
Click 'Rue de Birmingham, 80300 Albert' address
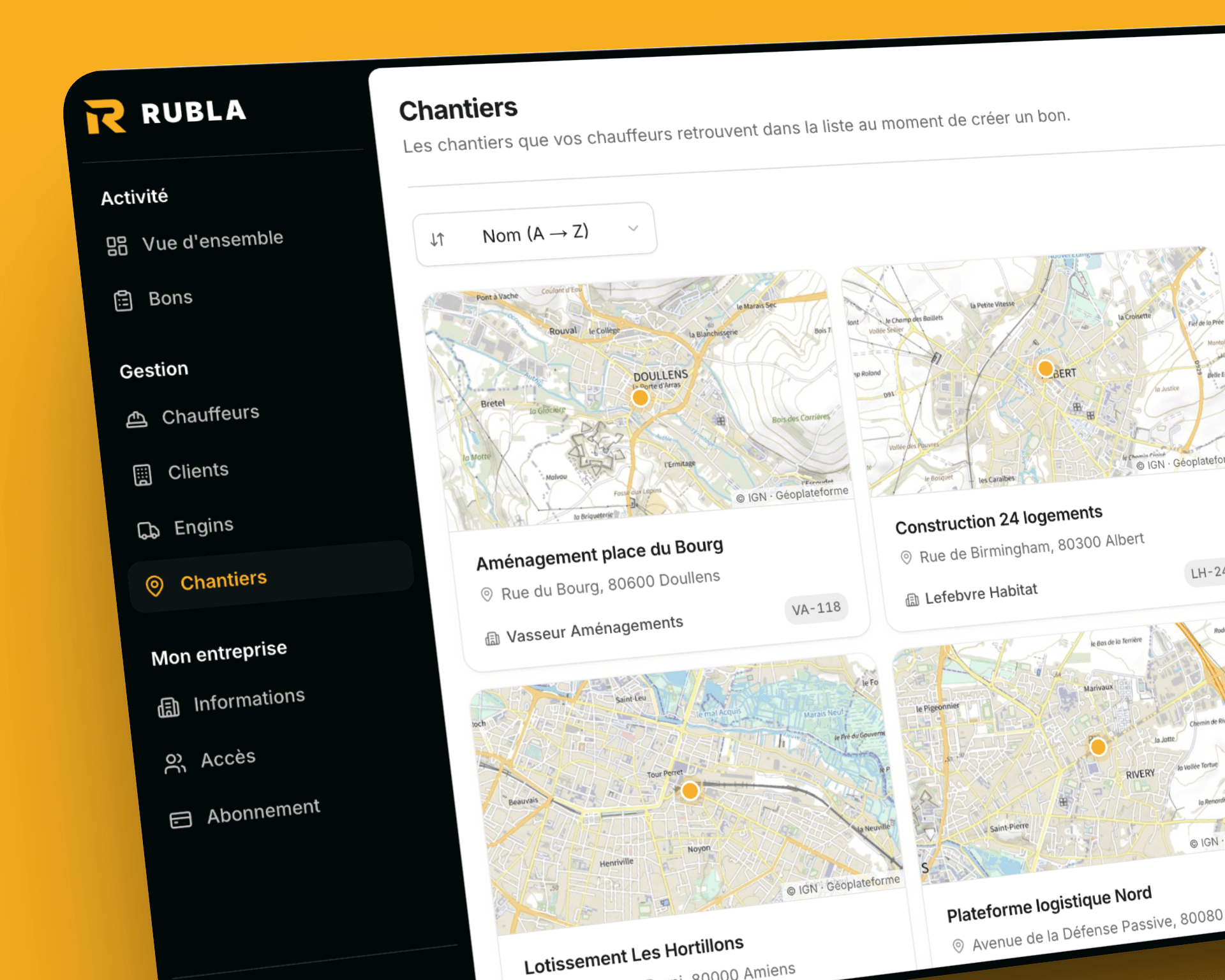tap(1032, 547)
